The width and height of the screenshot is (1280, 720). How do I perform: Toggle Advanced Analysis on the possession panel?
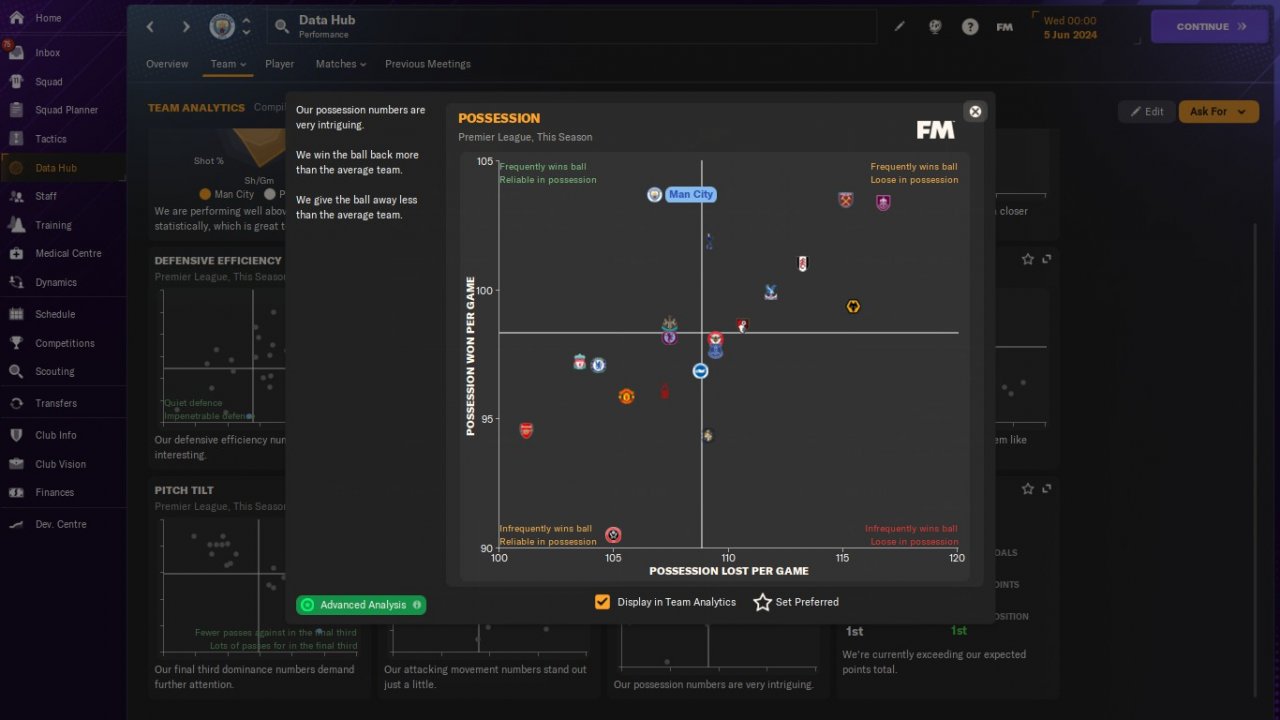[361, 605]
